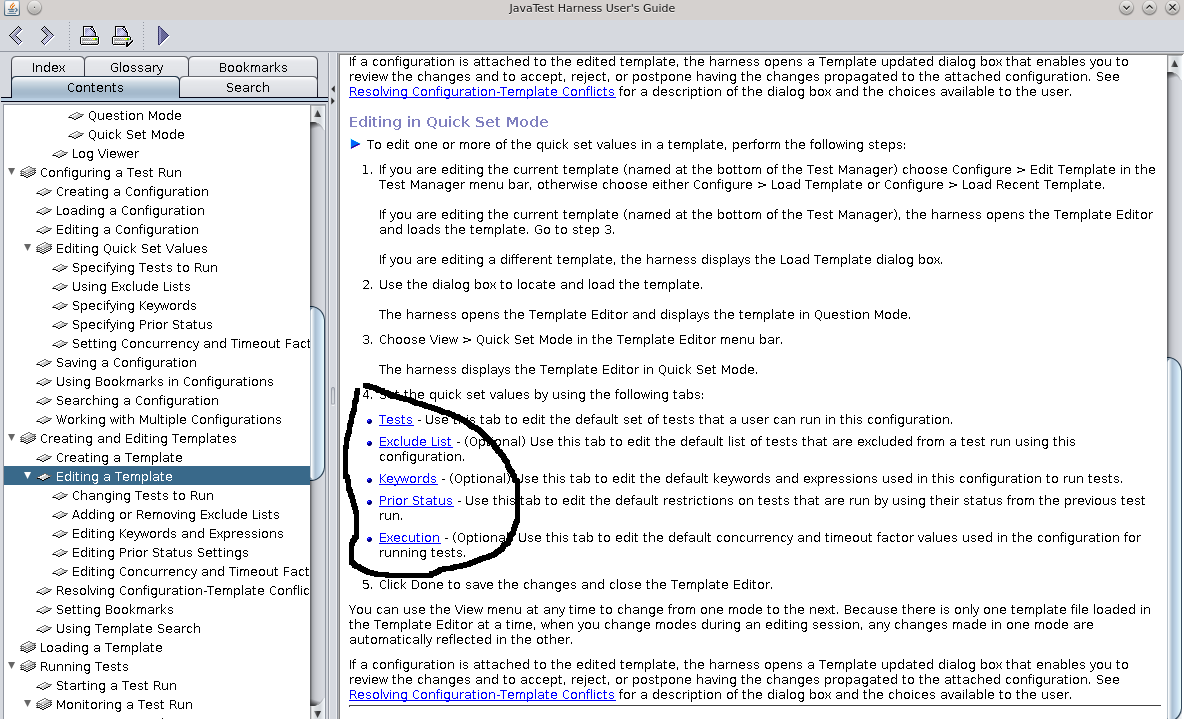The width and height of the screenshot is (1184, 719).
Task: Follow the Exclude List link
Action: 415,442
